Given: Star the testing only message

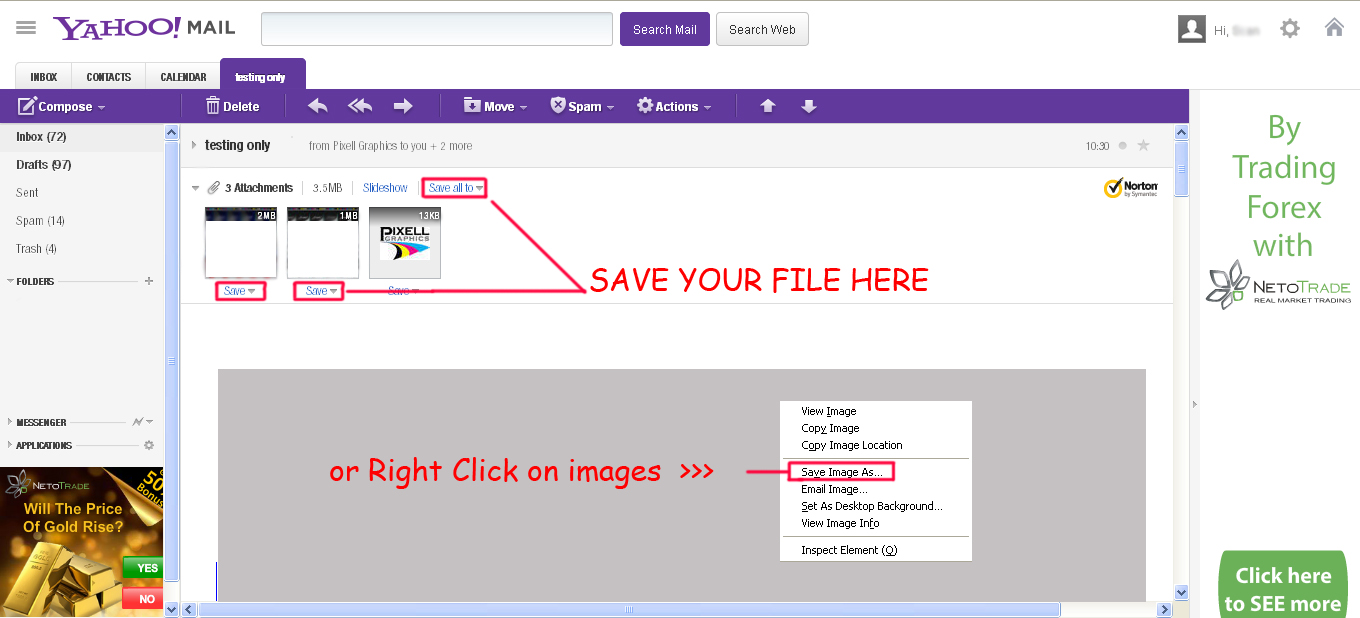Looking at the screenshot, I should pos(1144,146).
